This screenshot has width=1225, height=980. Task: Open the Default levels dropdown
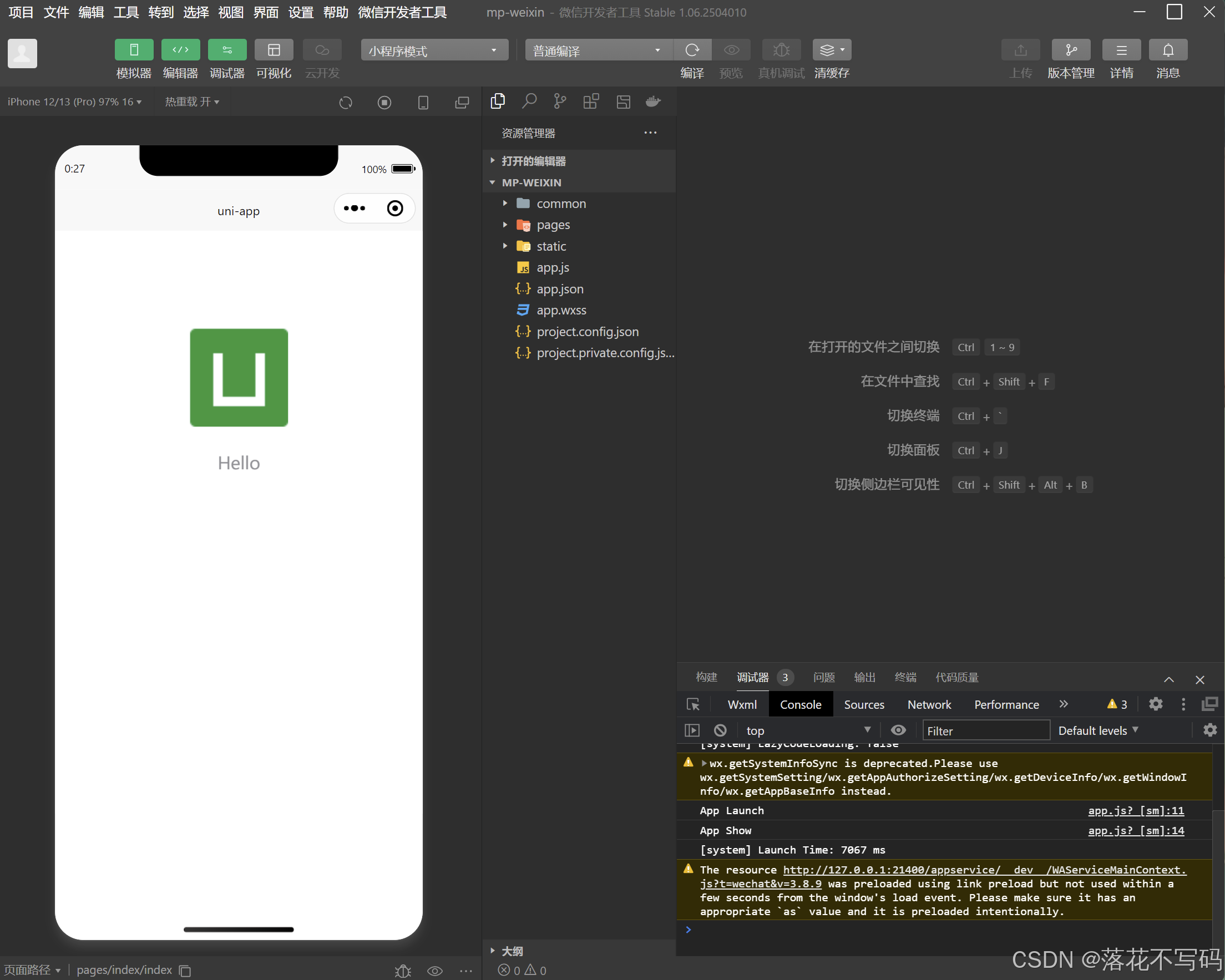(1097, 730)
